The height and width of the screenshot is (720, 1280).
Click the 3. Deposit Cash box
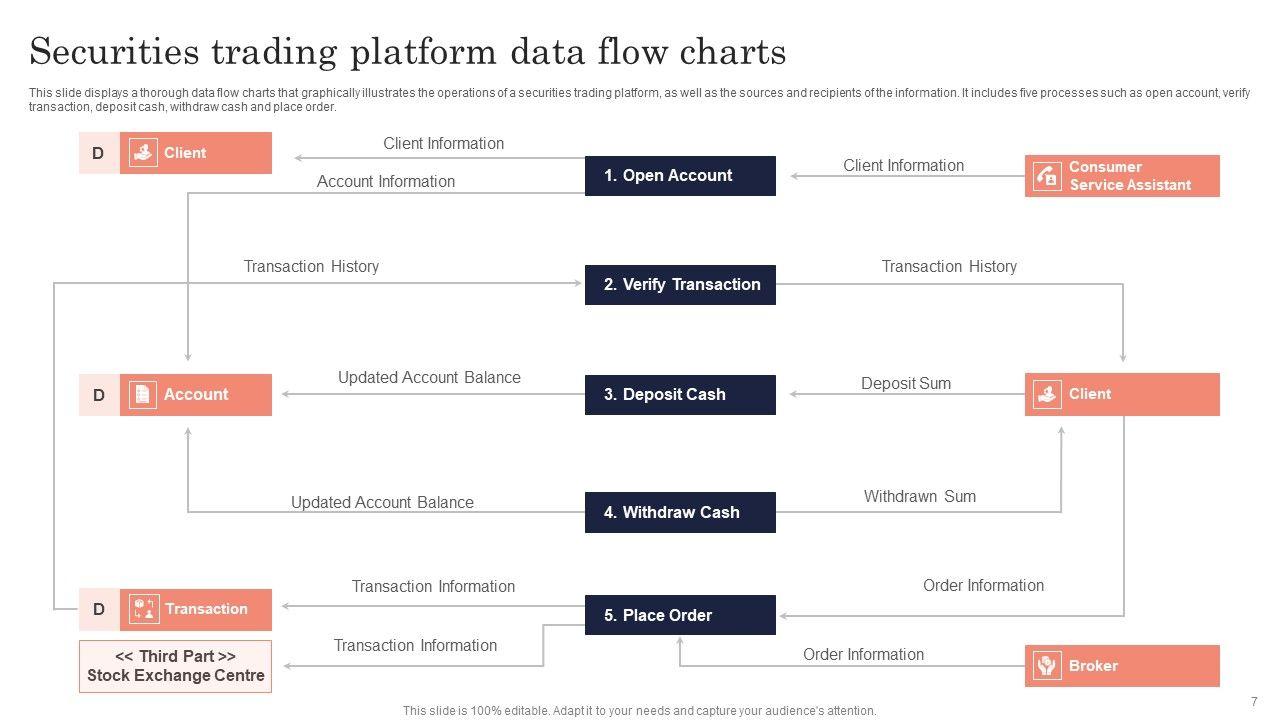click(680, 395)
